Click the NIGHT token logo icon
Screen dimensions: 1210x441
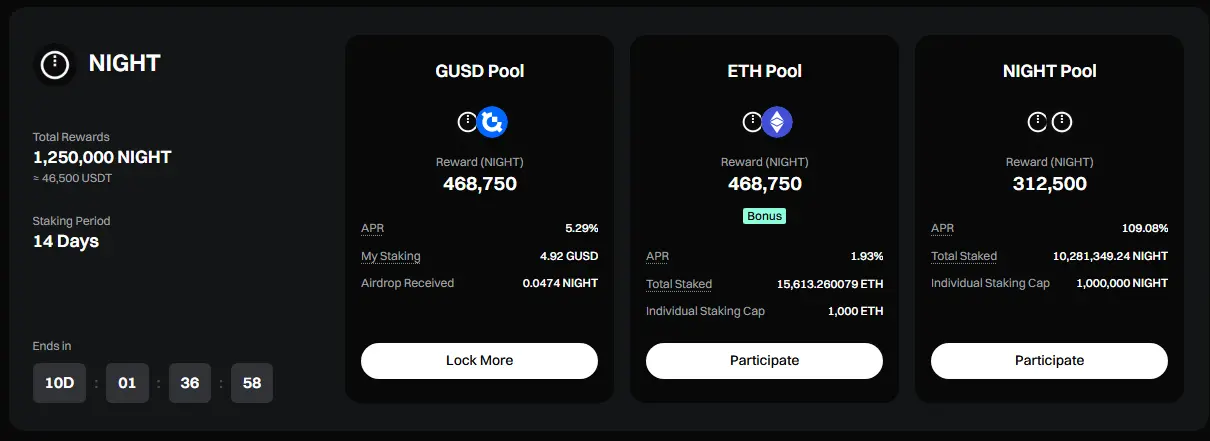point(54,65)
